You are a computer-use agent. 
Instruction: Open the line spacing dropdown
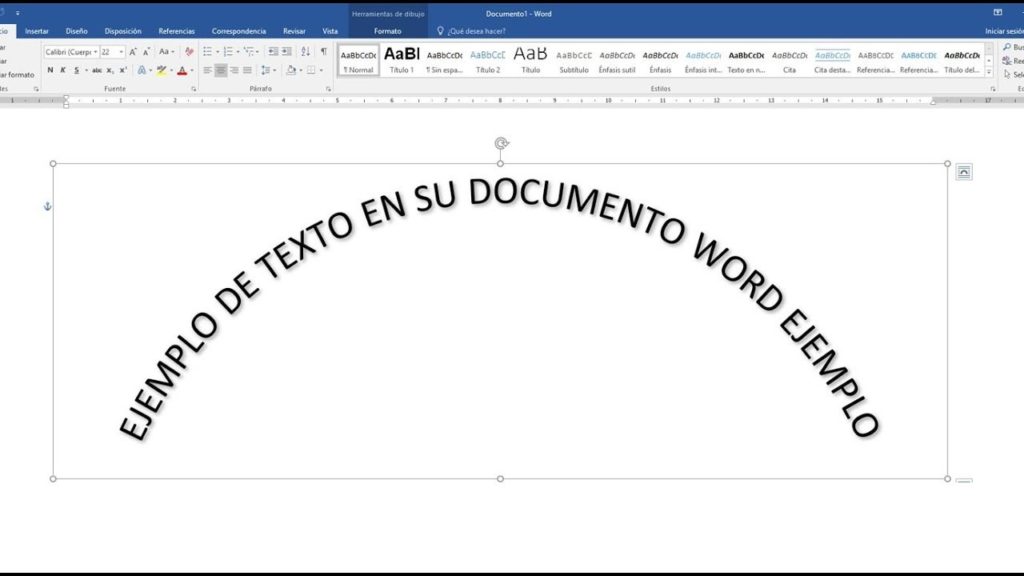[267, 70]
